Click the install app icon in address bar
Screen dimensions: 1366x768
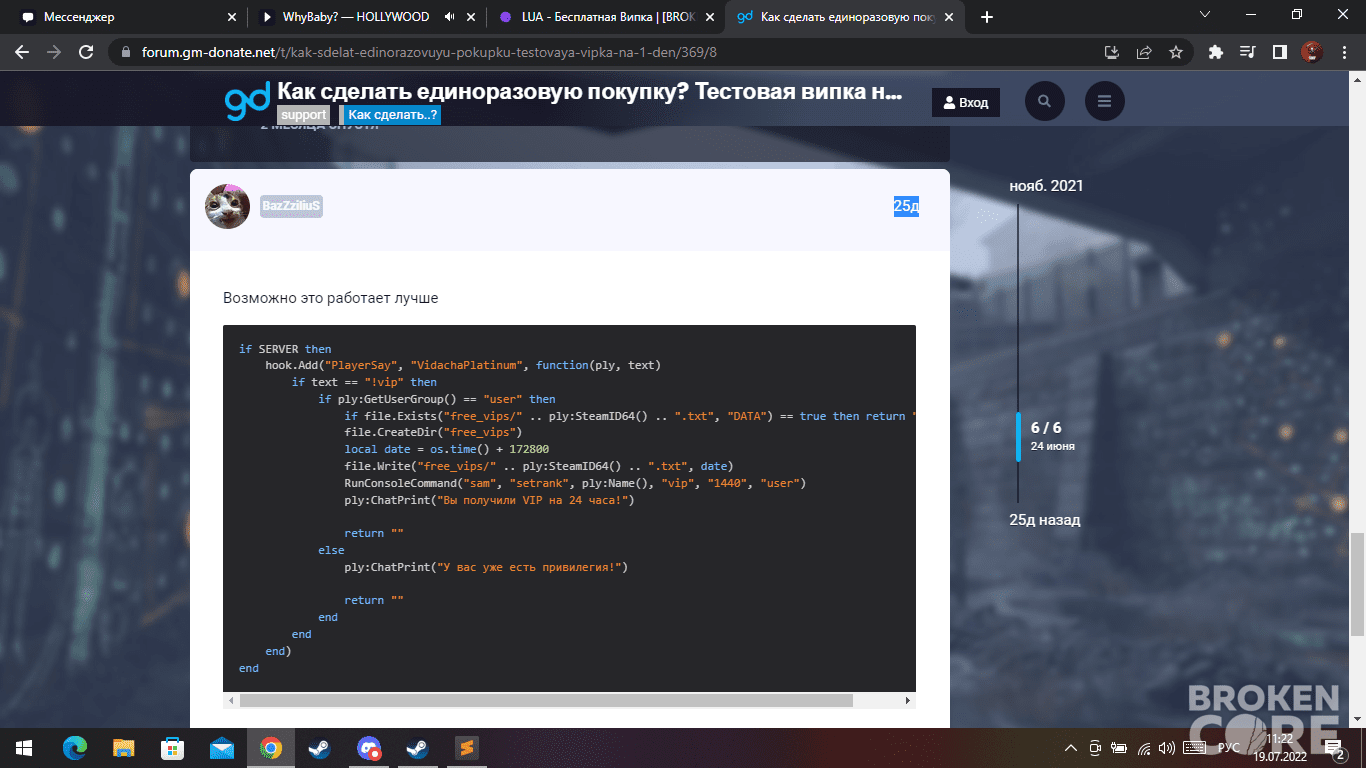(1111, 52)
